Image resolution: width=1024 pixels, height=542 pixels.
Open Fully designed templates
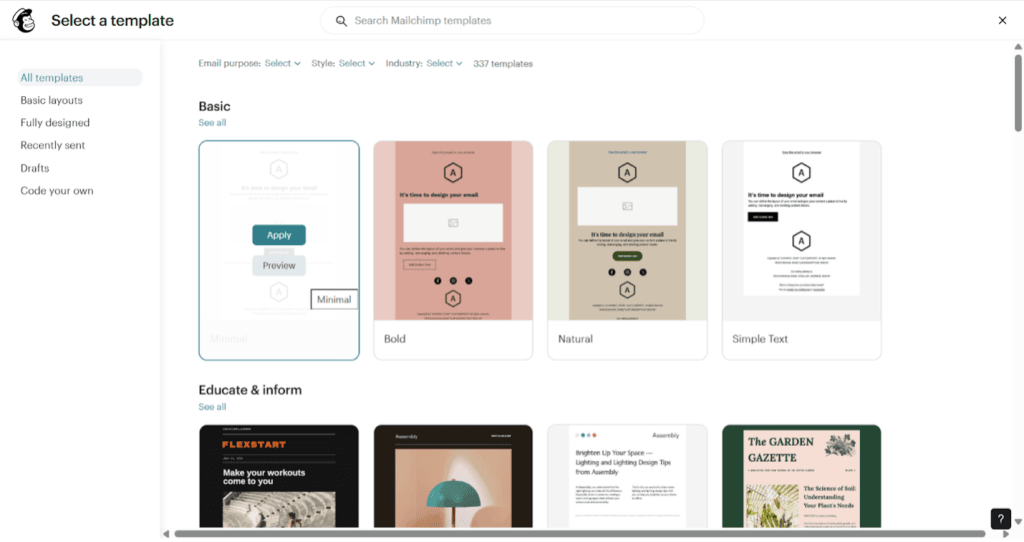click(x=55, y=123)
